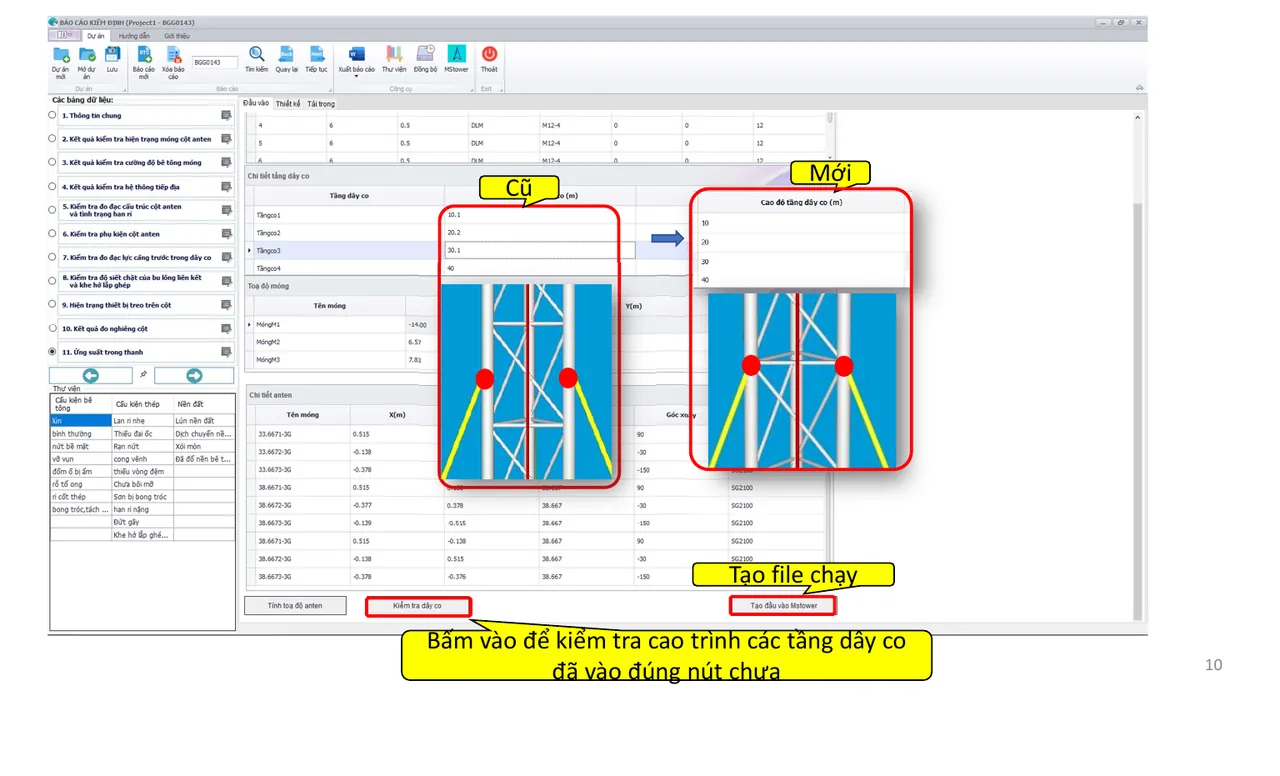The height and width of the screenshot is (776, 1280).
Task: Click the pin icon between arrow buttons
Action: (143, 376)
